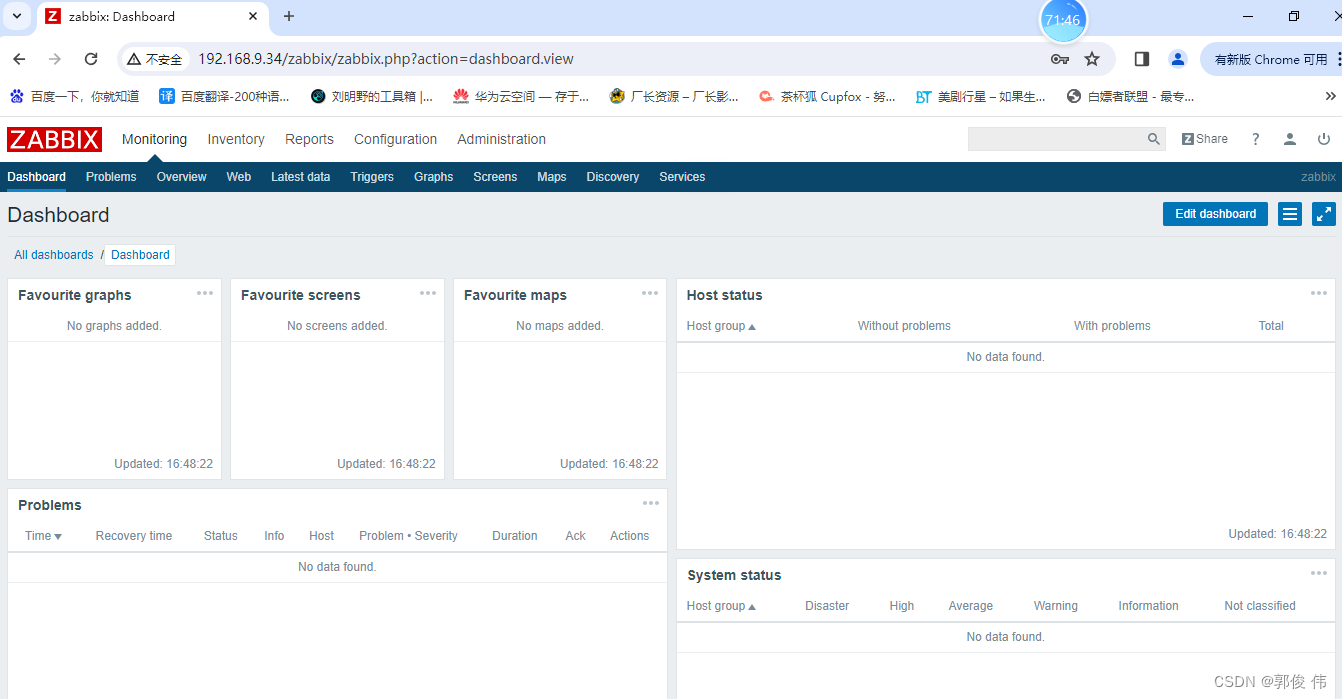Open the Administration menu
Image resolution: width=1342 pixels, height=699 pixels.
click(501, 139)
